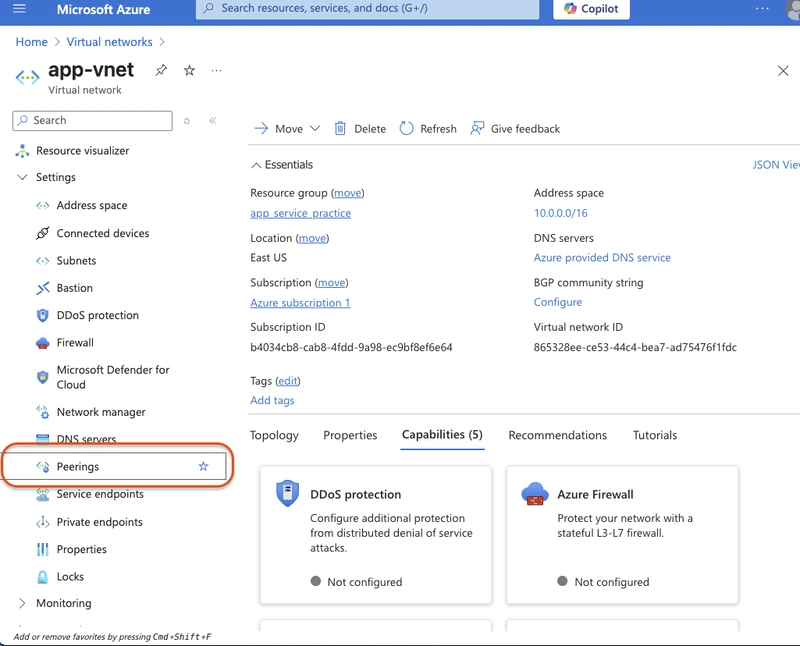This screenshot has width=800, height=646.
Task: Open the top bar more options ellipsis
Action: [762, 9]
